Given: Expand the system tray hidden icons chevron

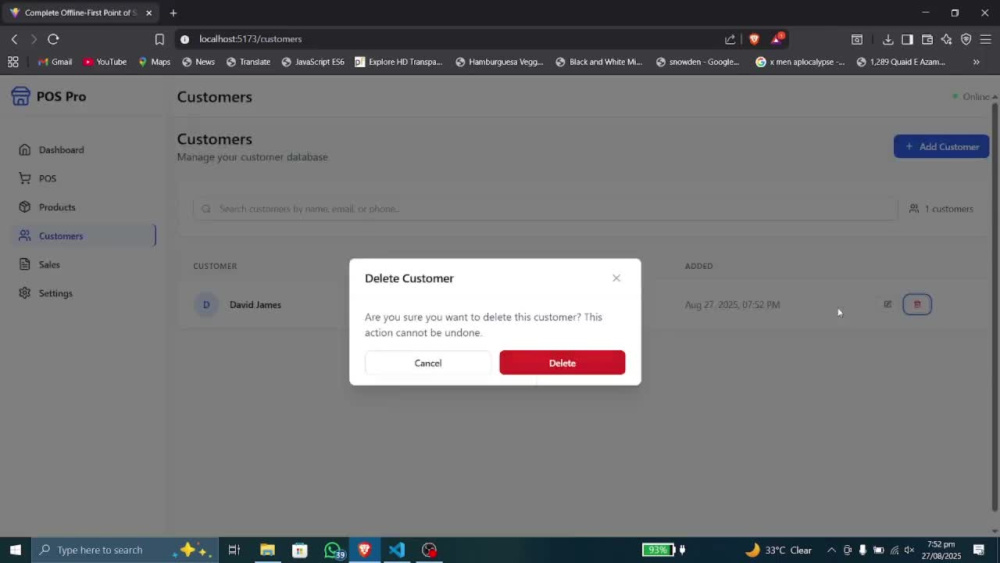Looking at the screenshot, I should 831,550.
